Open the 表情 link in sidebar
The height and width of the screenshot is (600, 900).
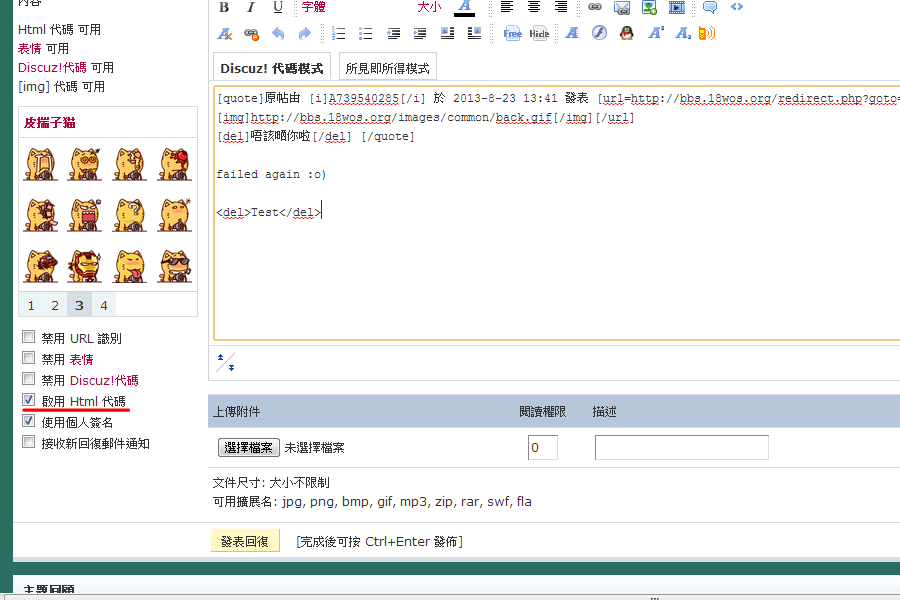tap(29, 49)
